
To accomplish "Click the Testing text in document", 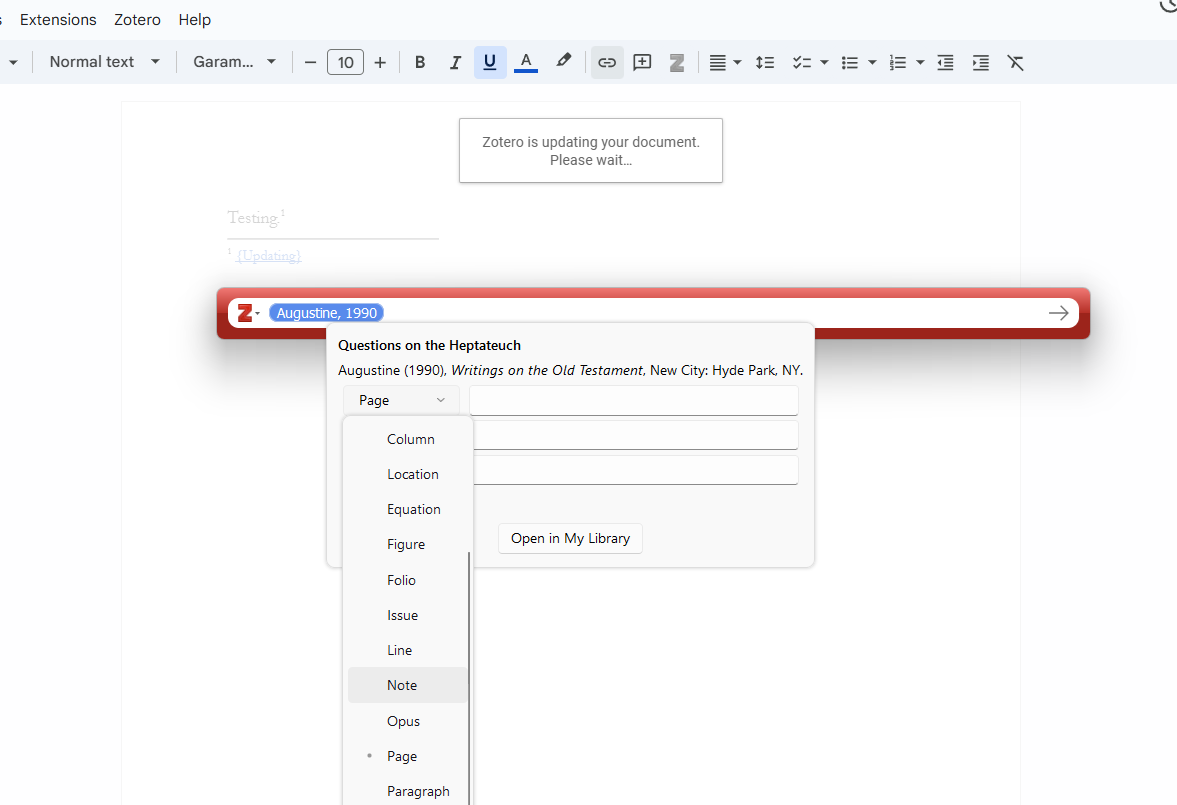I will point(253,218).
